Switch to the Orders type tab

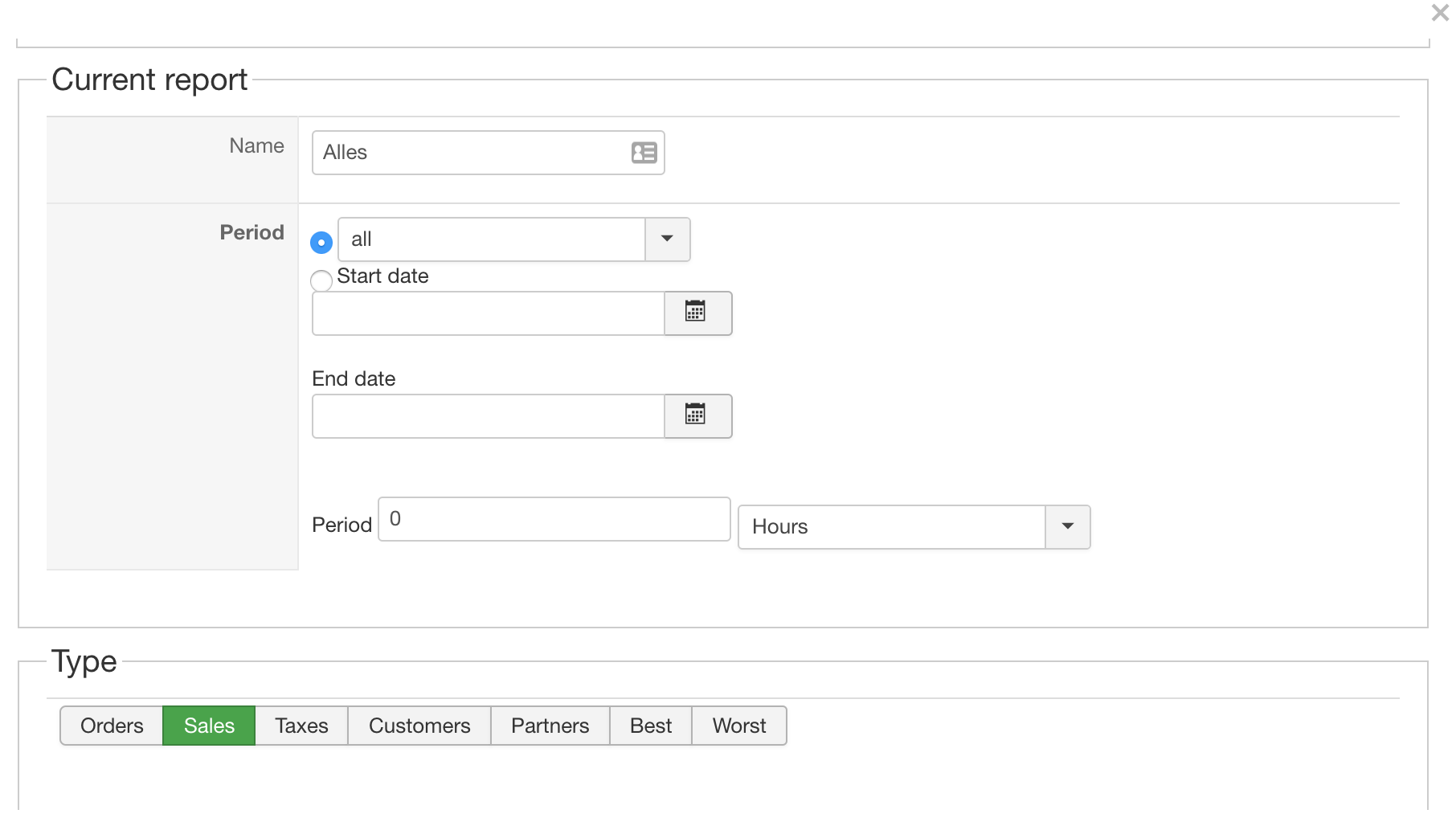click(x=112, y=726)
